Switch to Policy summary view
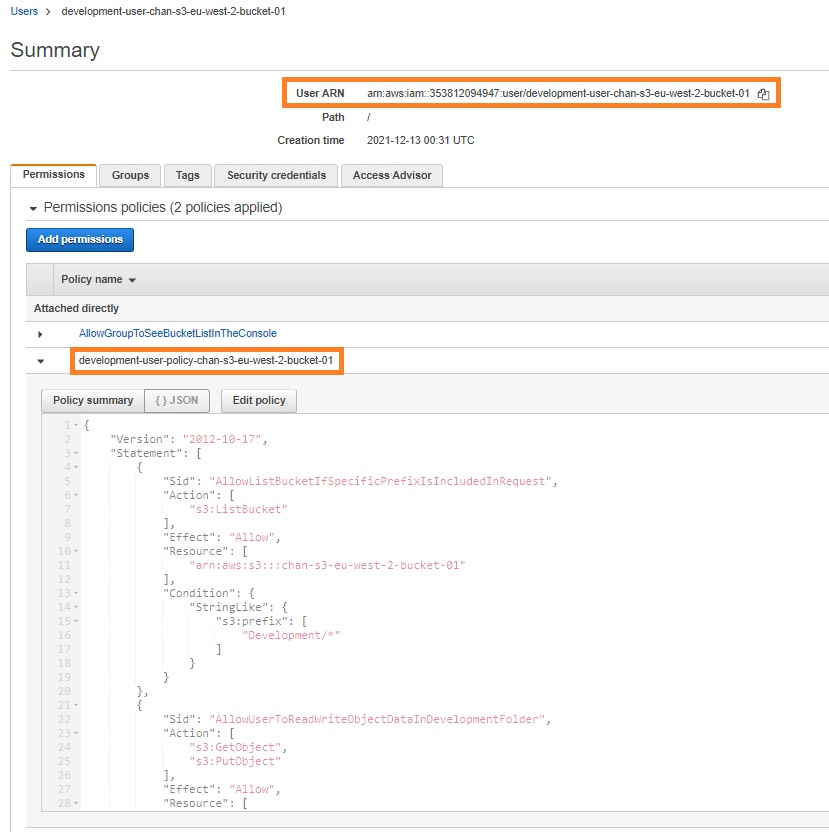829x832 pixels. pyautogui.click(x=93, y=400)
